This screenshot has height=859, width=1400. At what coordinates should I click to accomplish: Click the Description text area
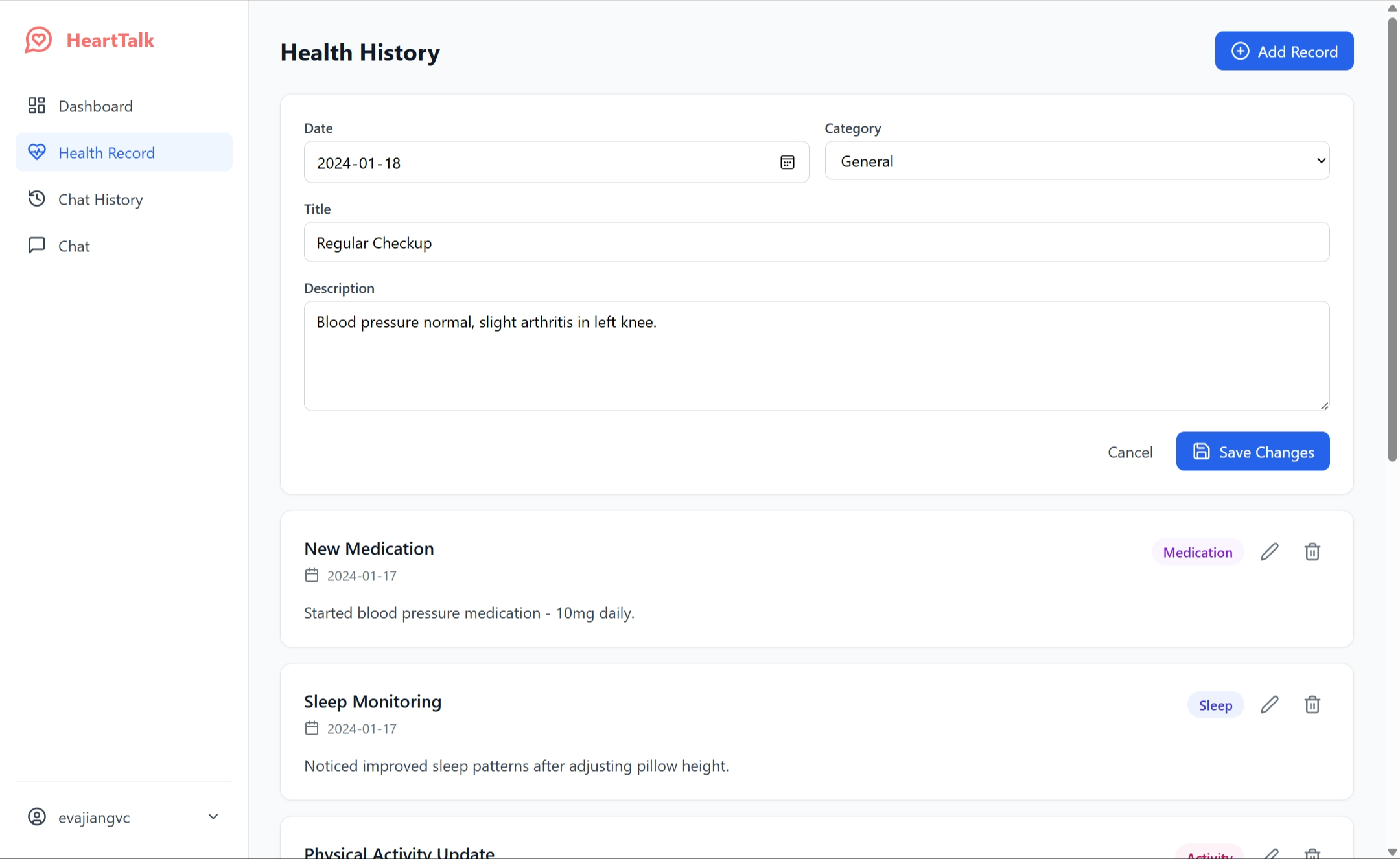pos(816,356)
